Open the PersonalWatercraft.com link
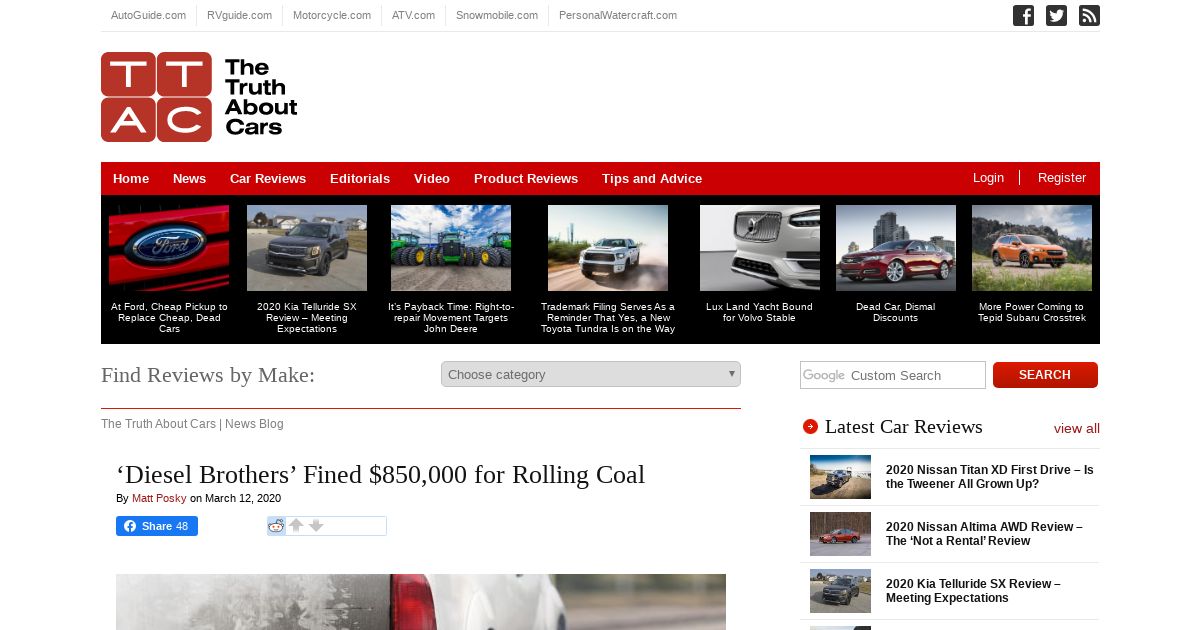The height and width of the screenshot is (630, 1200). click(x=618, y=15)
